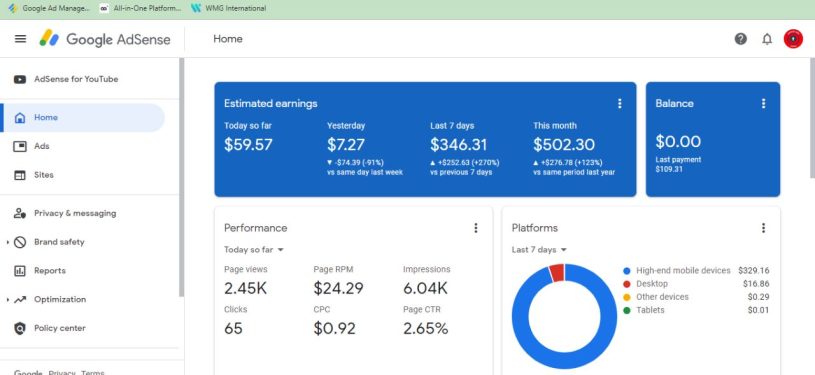This screenshot has height=375, width=815.
Task: Click the yellow Other devices legend dot
Action: tap(627, 297)
